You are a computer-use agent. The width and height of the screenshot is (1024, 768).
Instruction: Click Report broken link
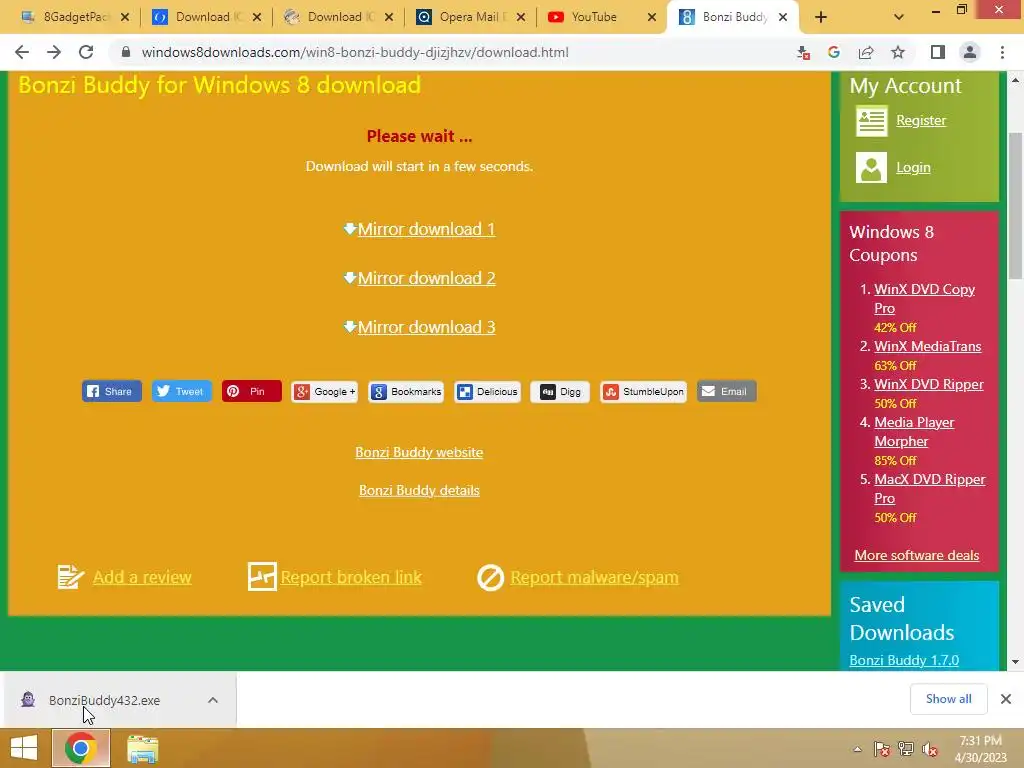pyautogui.click(x=351, y=577)
